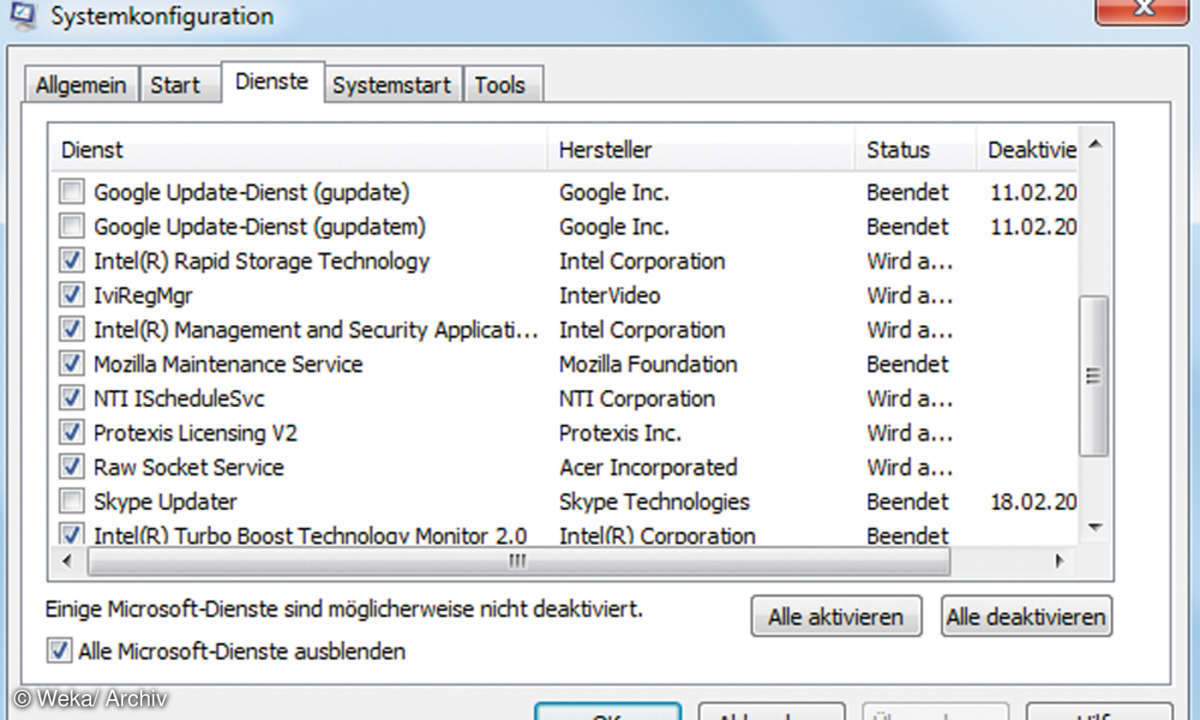This screenshot has width=1200, height=720.
Task: Disable Mozilla Maintenance Service checkbox
Action: [72, 364]
